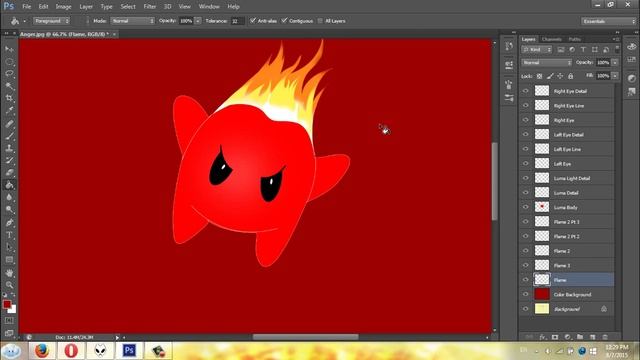The width and height of the screenshot is (640, 360).
Task: Hide the Left Eye layer
Action: 526,164
